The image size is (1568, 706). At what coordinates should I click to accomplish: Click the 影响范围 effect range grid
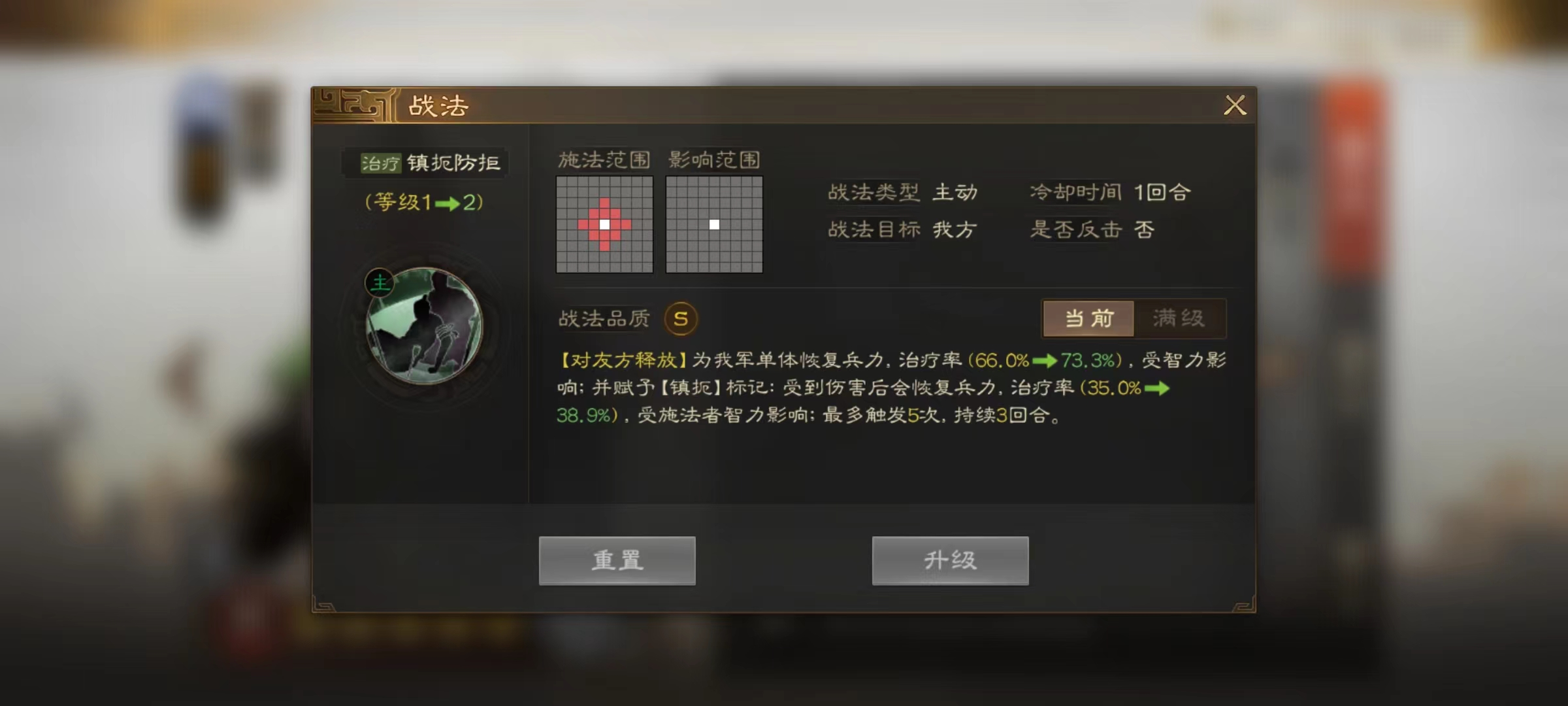tap(714, 224)
